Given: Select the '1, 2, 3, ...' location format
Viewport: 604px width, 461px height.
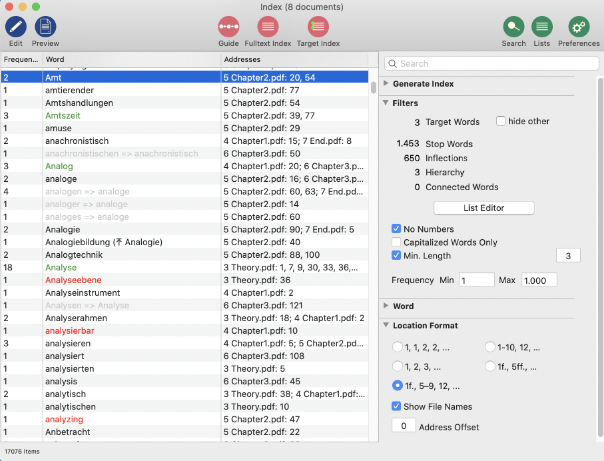Looking at the screenshot, I should [x=397, y=366].
